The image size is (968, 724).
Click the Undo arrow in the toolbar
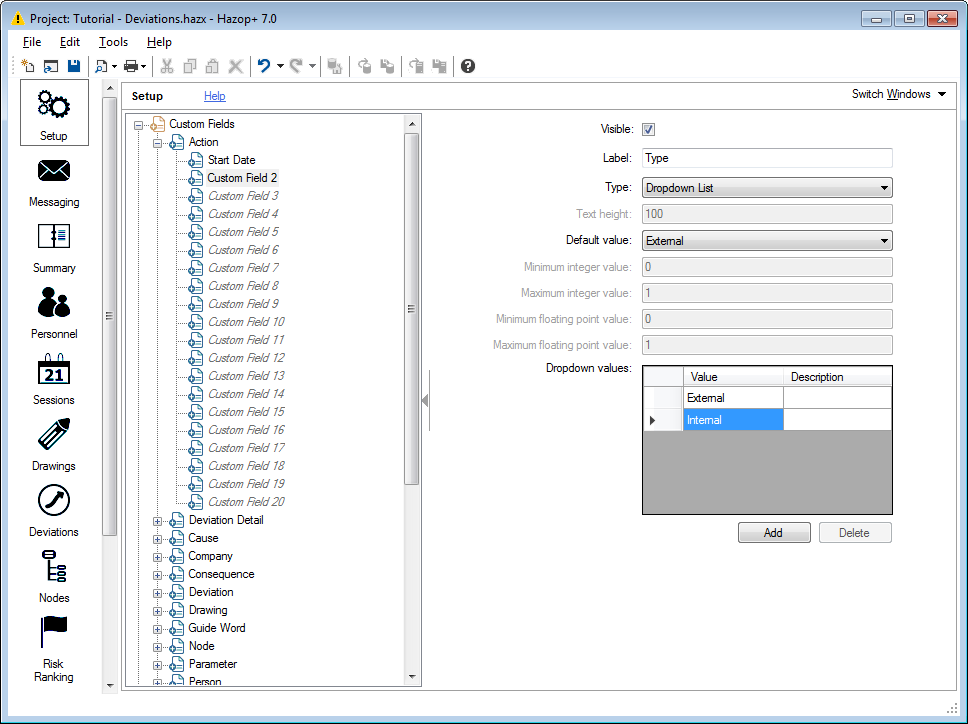click(264, 66)
